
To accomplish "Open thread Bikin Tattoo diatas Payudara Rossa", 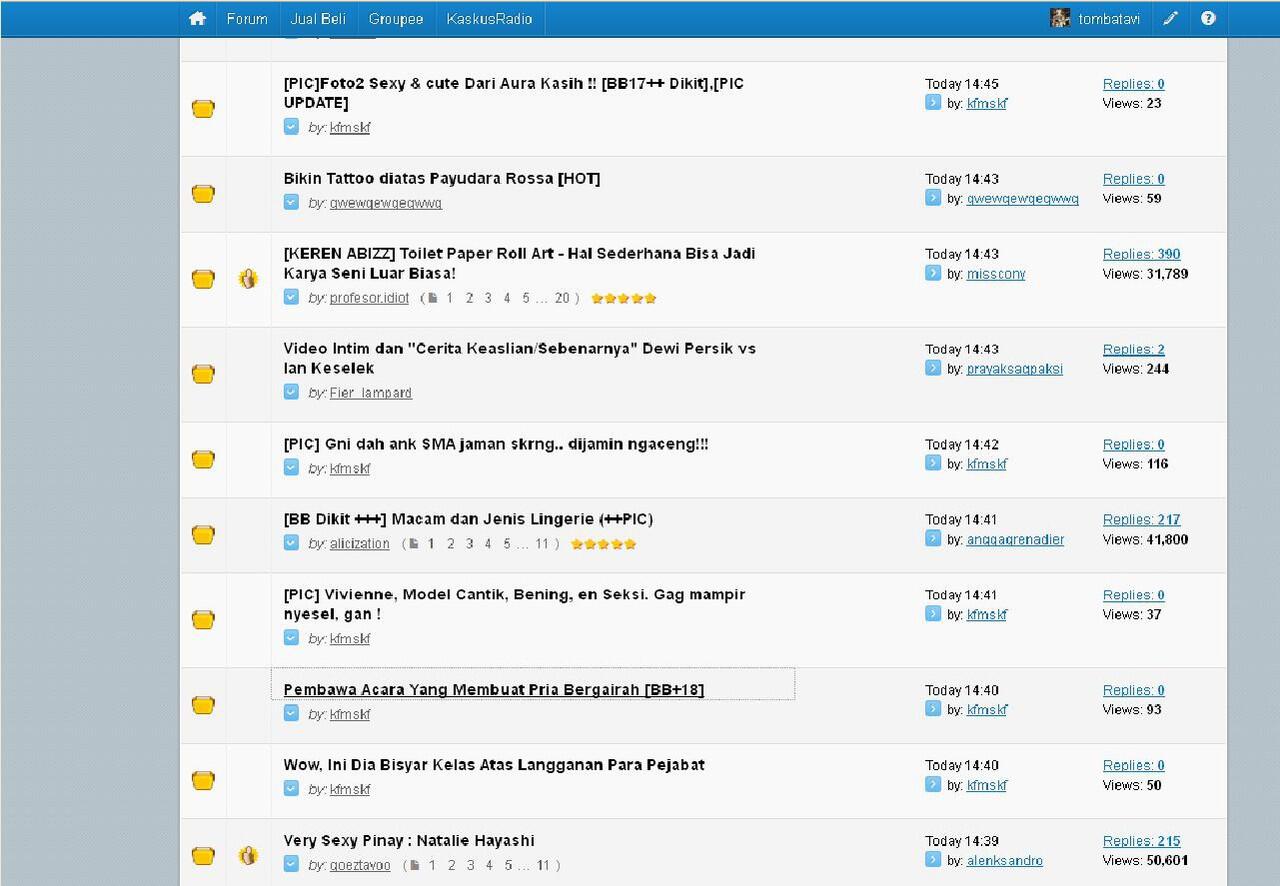I will 442,178.
